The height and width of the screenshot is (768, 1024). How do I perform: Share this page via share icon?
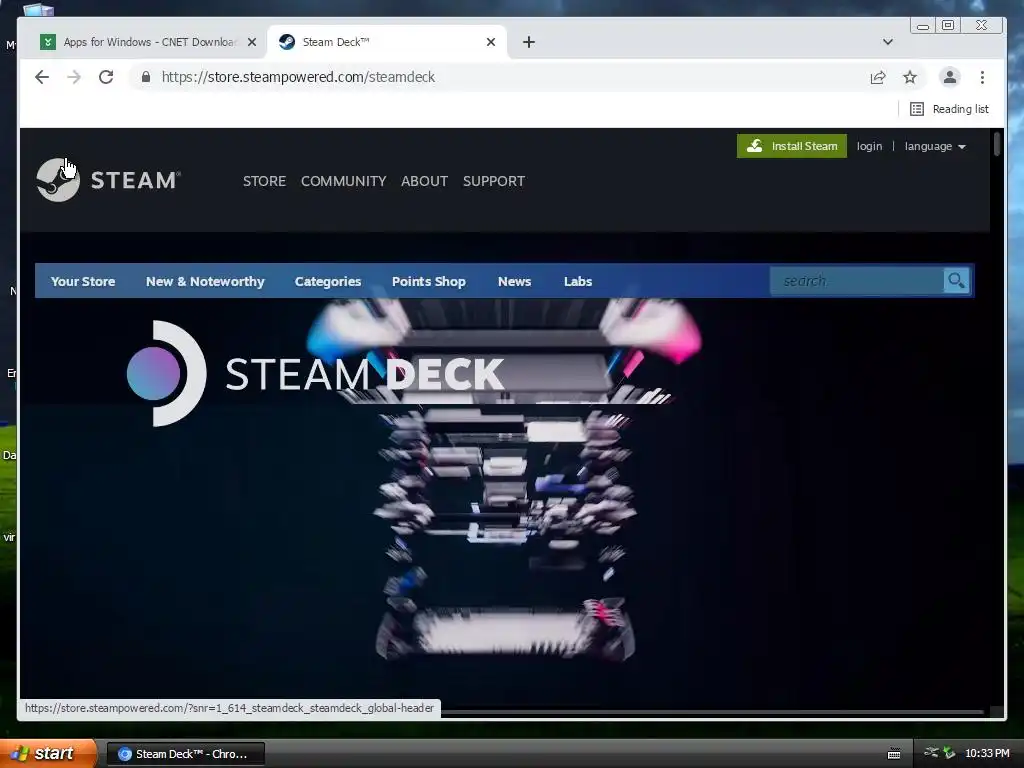tap(878, 77)
